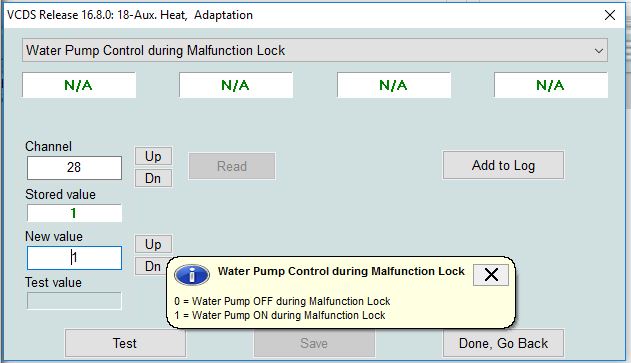Click the Save button
The width and height of the screenshot is (631, 363).
click(314, 343)
